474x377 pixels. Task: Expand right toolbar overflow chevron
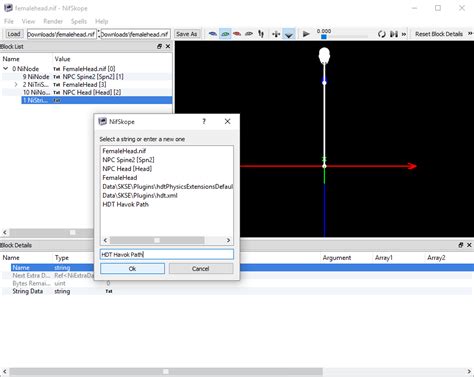pos(470,34)
